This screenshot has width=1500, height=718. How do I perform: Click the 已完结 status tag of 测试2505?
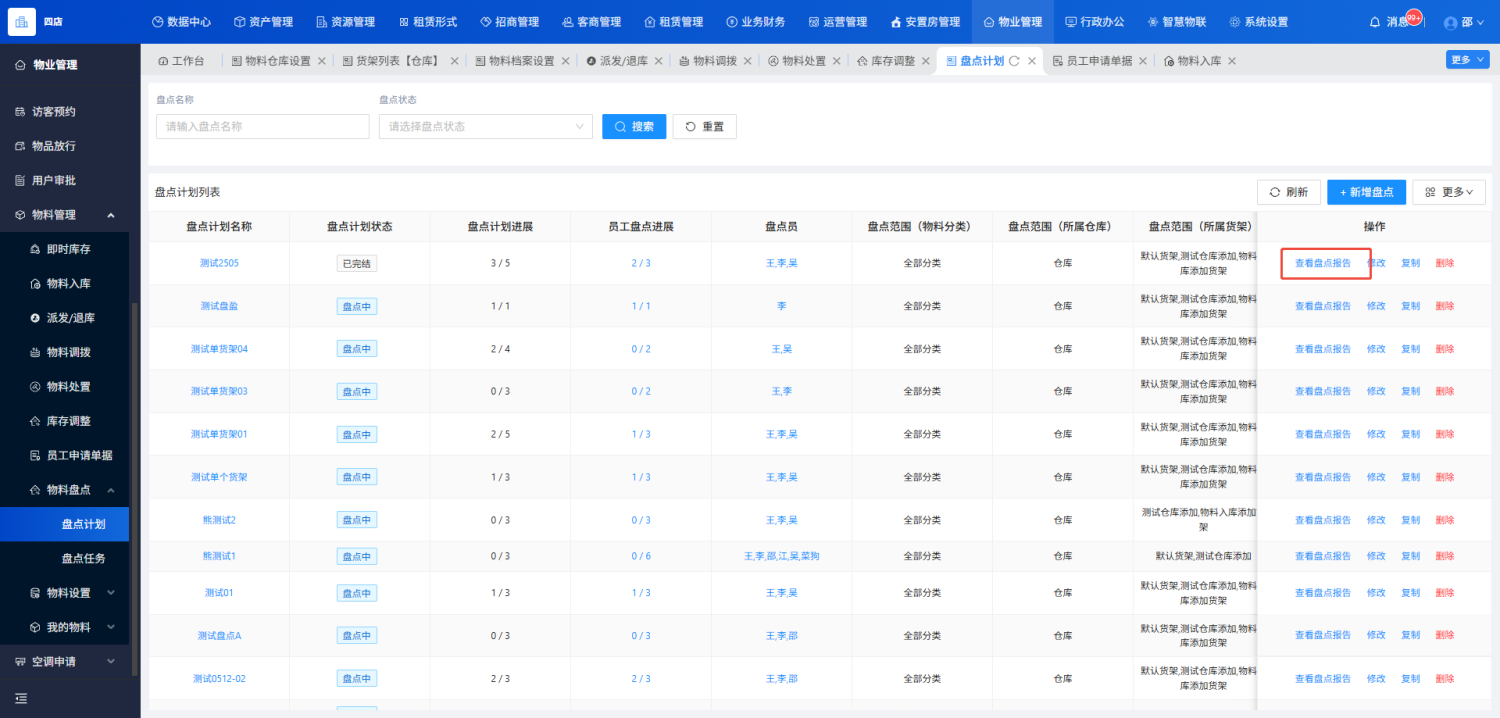coord(357,264)
